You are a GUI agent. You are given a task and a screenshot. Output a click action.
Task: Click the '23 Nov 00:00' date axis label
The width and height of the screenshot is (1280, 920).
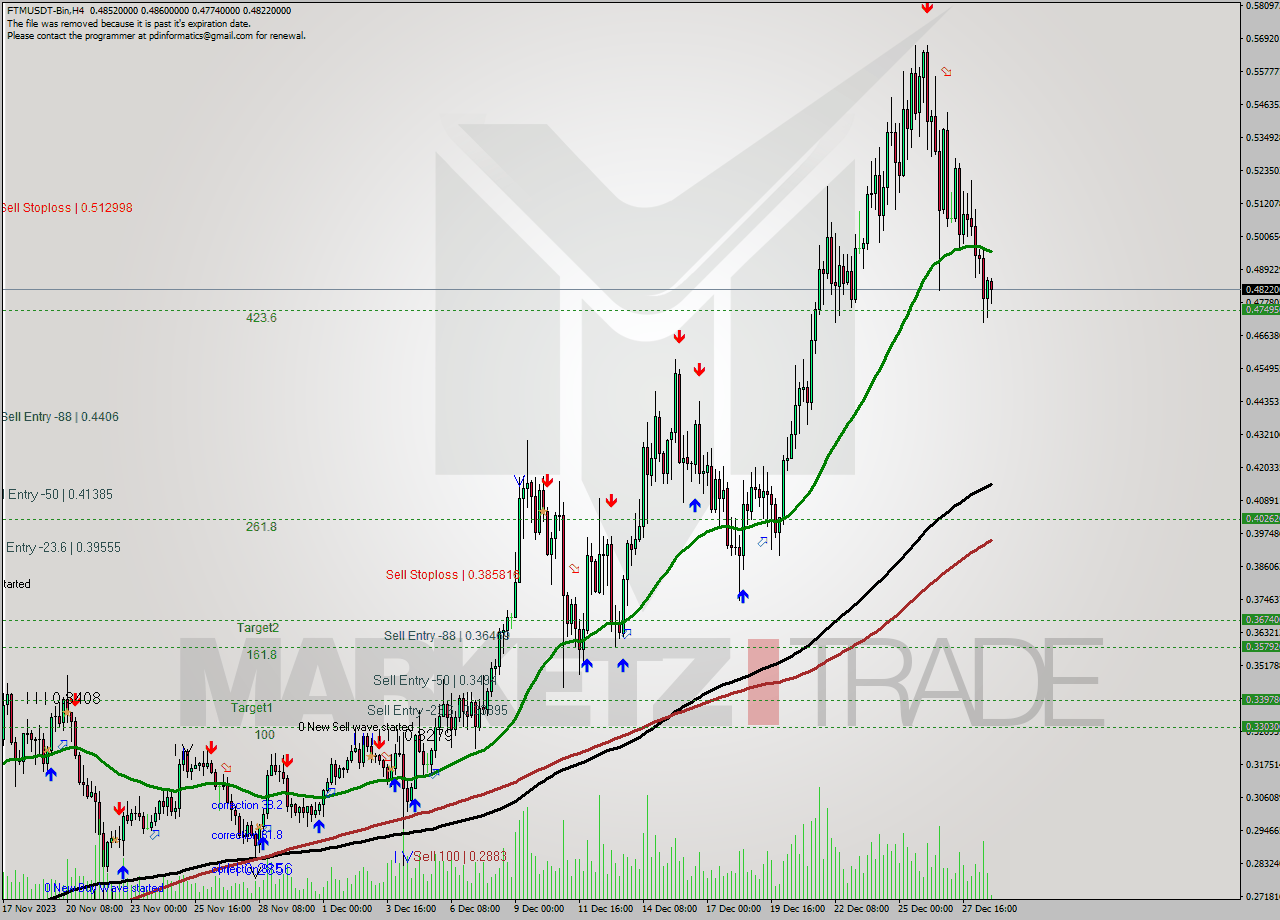[x=158, y=909]
